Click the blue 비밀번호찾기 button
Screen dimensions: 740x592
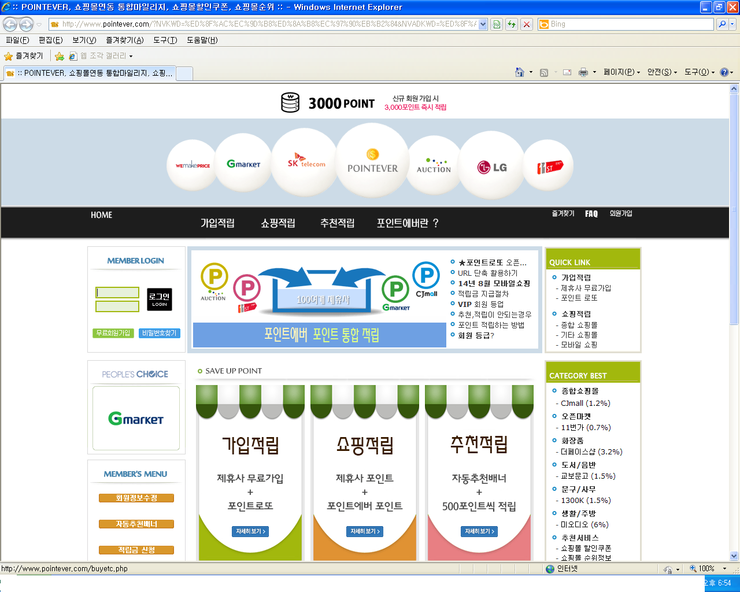(x=160, y=333)
